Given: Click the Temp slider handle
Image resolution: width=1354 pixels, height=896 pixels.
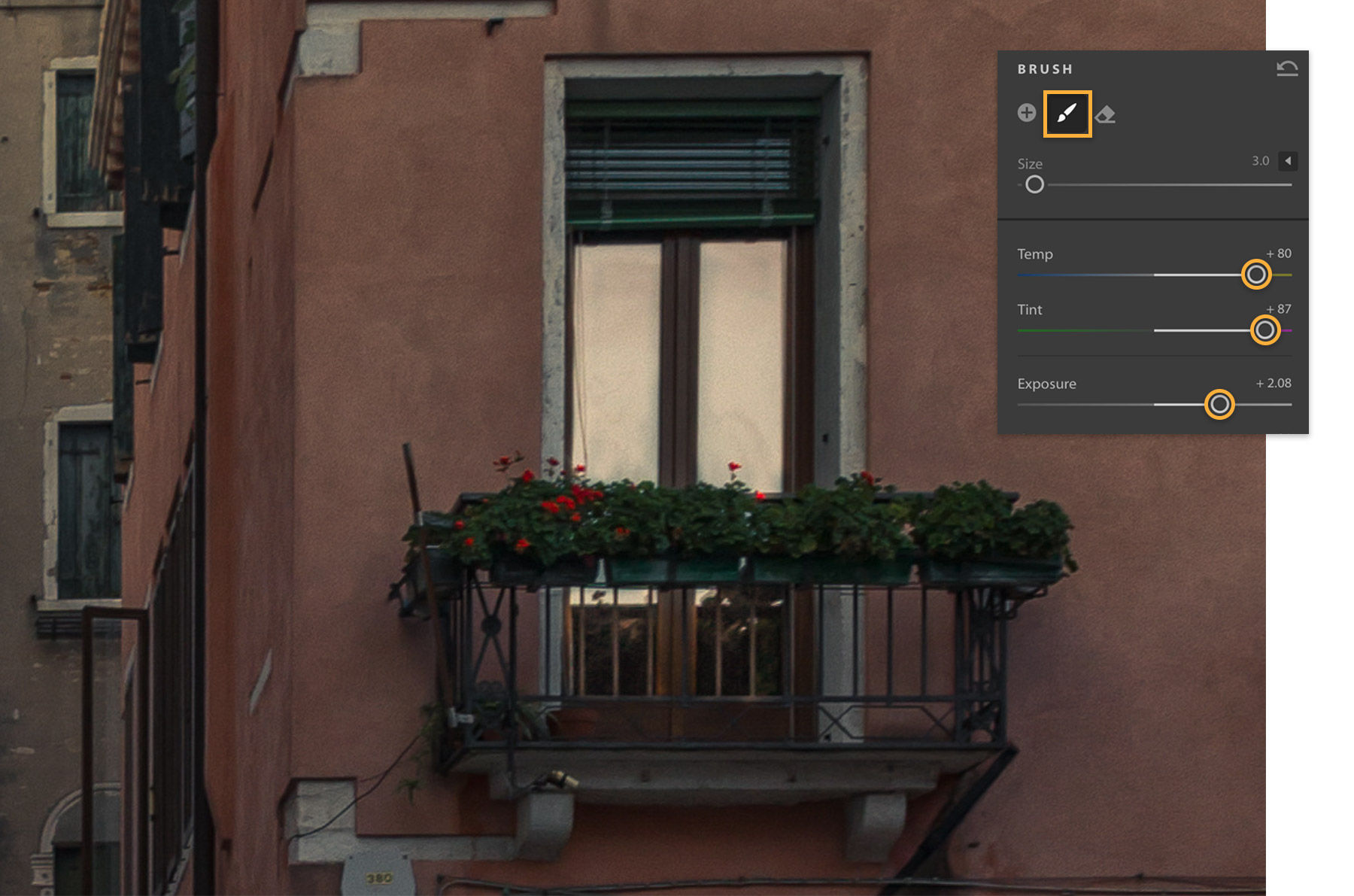Looking at the screenshot, I should click(1256, 275).
